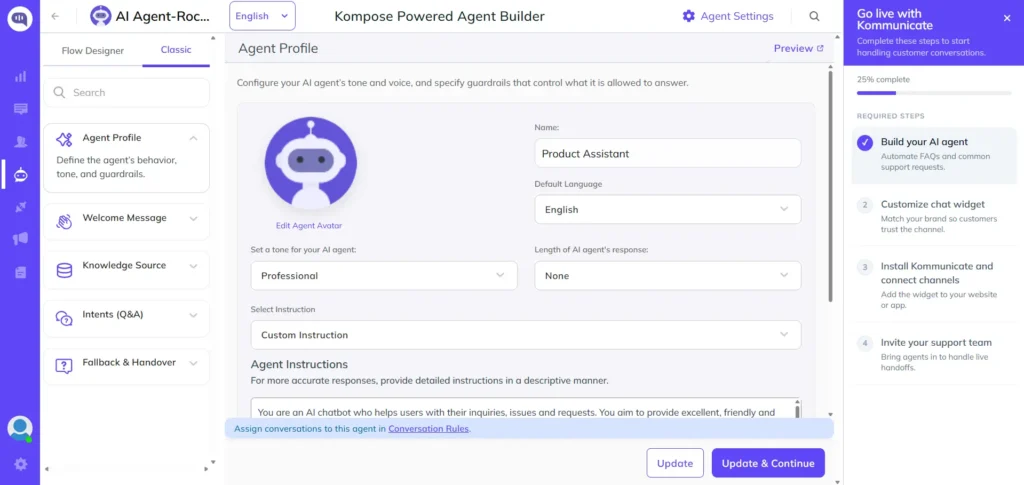Go back using the left arrow
Screen dimensions: 1024x485
coord(55,16)
